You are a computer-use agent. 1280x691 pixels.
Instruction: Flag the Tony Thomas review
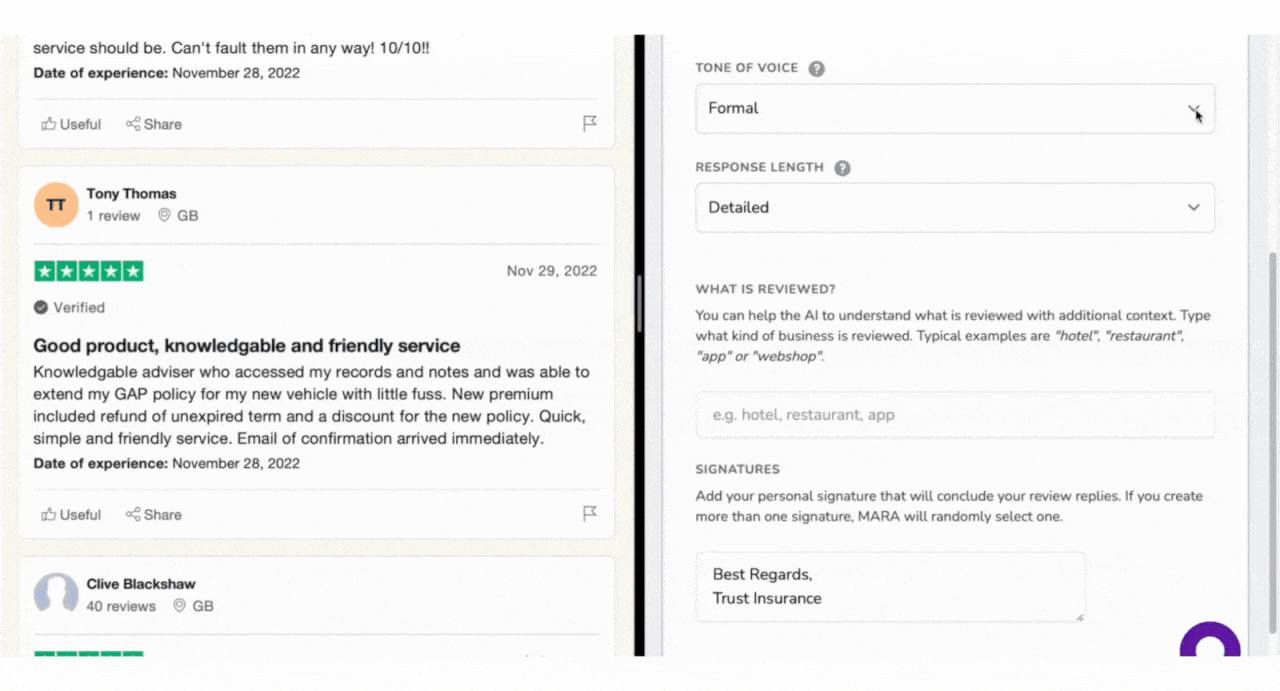(590, 514)
